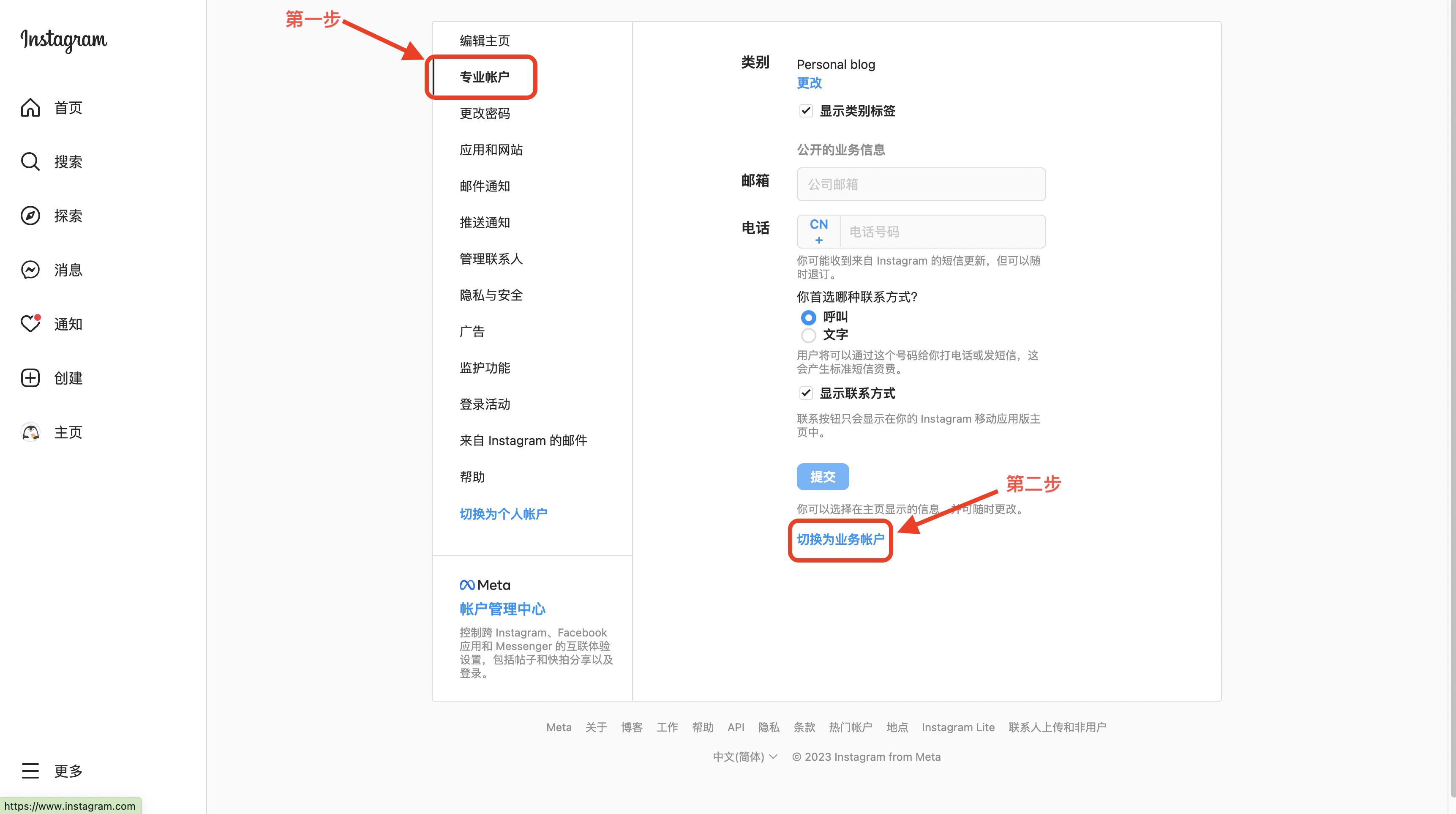Select the 呼叫 radio button
1456x814 pixels.
pos(808,317)
